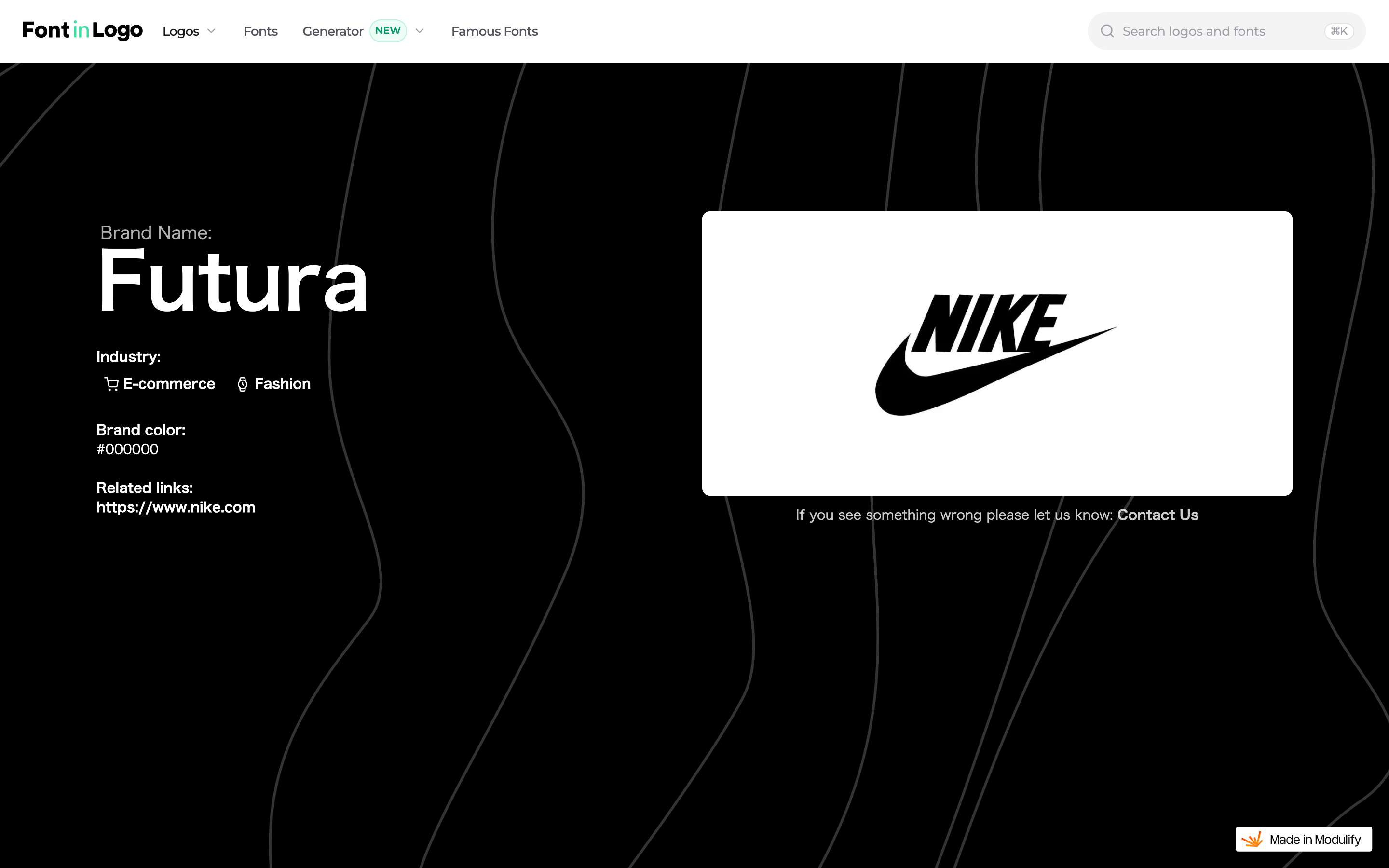Select the Fashion industry tag

tap(283, 383)
